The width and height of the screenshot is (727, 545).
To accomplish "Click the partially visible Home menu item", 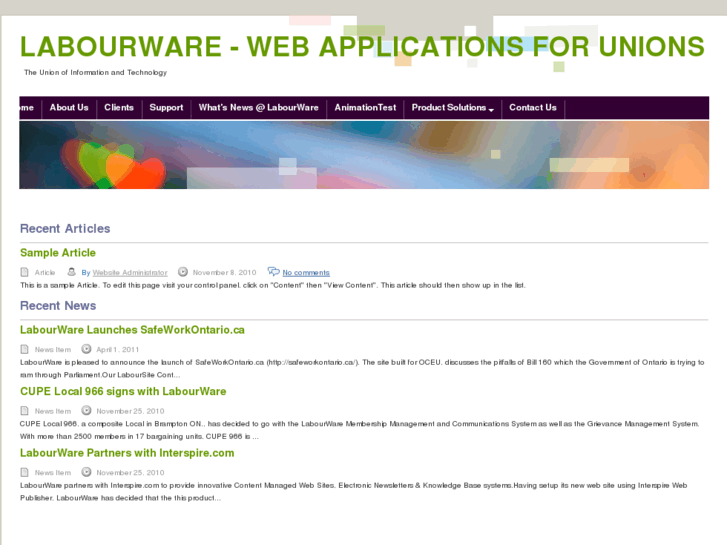I will click(27, 108).
